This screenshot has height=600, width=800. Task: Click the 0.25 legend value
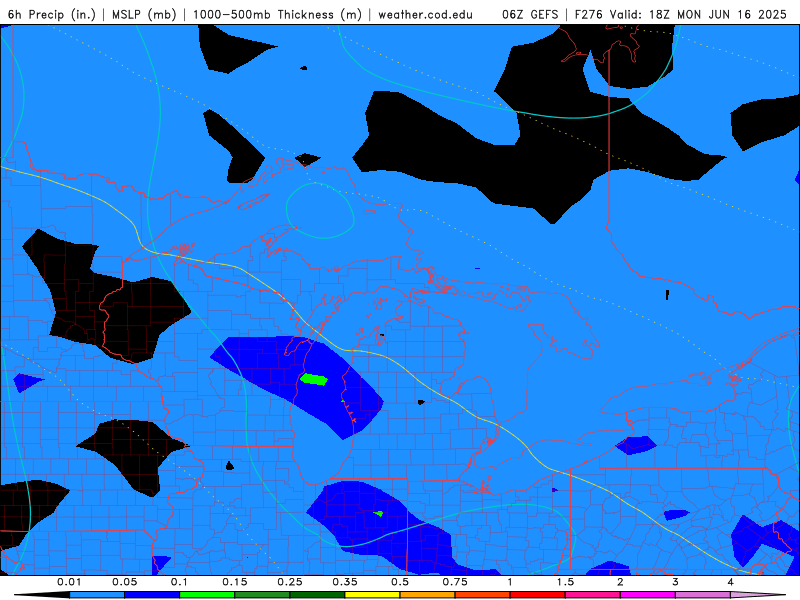pos(290,582)
